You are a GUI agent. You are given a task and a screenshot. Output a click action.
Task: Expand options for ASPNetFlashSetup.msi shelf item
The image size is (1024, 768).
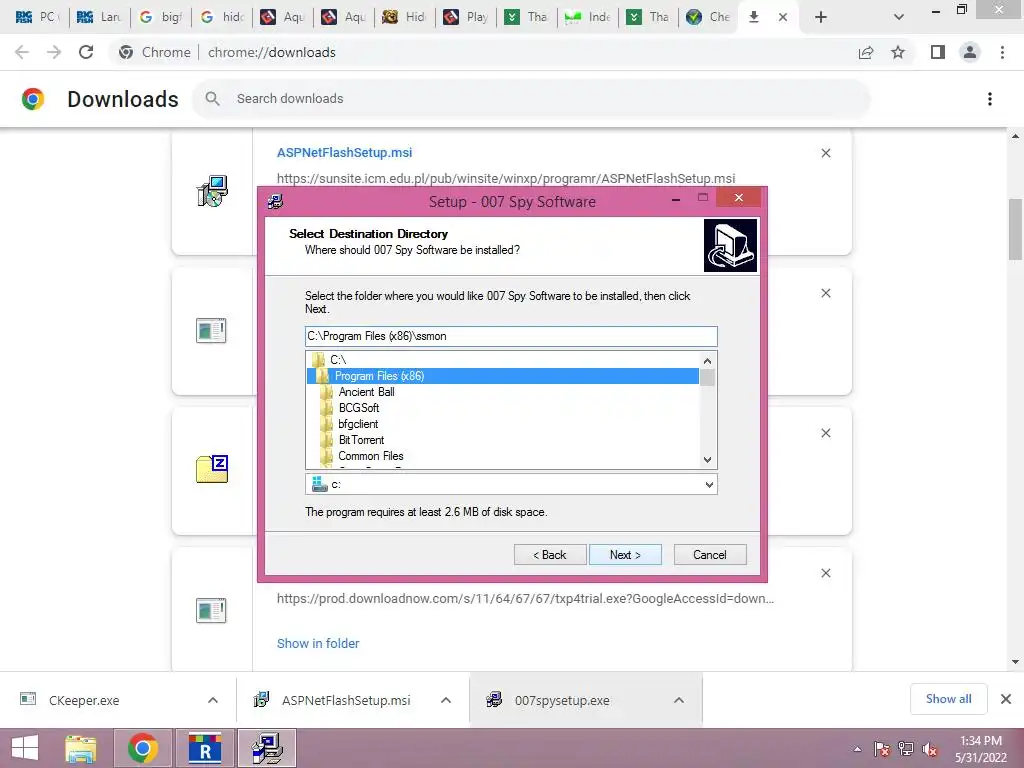point(446,700)
